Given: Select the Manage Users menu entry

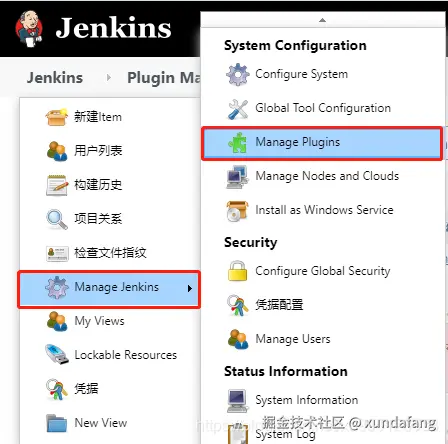Looking at the screenshot, I should 293,339.
